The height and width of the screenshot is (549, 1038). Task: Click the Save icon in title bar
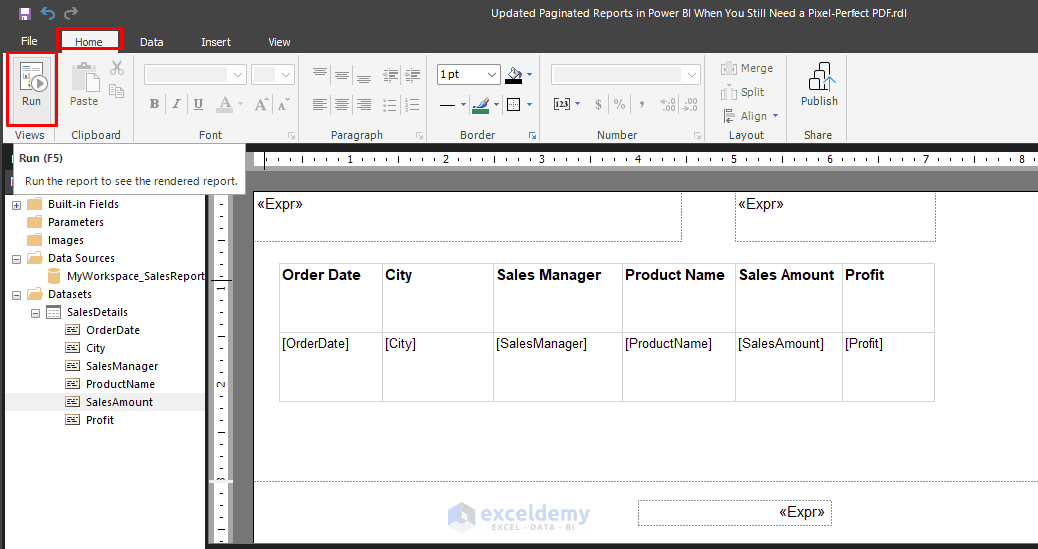[25, 13]
